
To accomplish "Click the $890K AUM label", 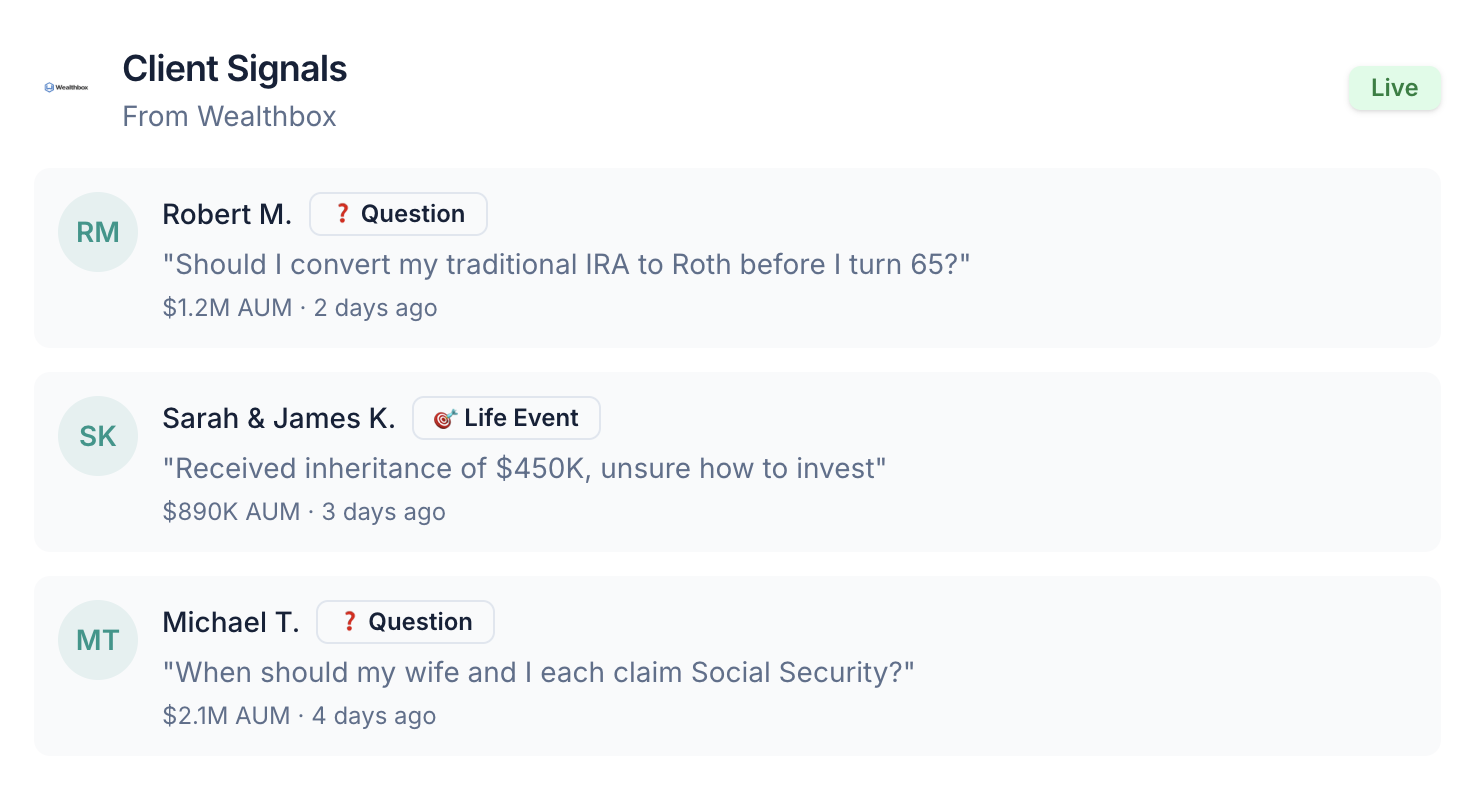I will pos(232,511).
